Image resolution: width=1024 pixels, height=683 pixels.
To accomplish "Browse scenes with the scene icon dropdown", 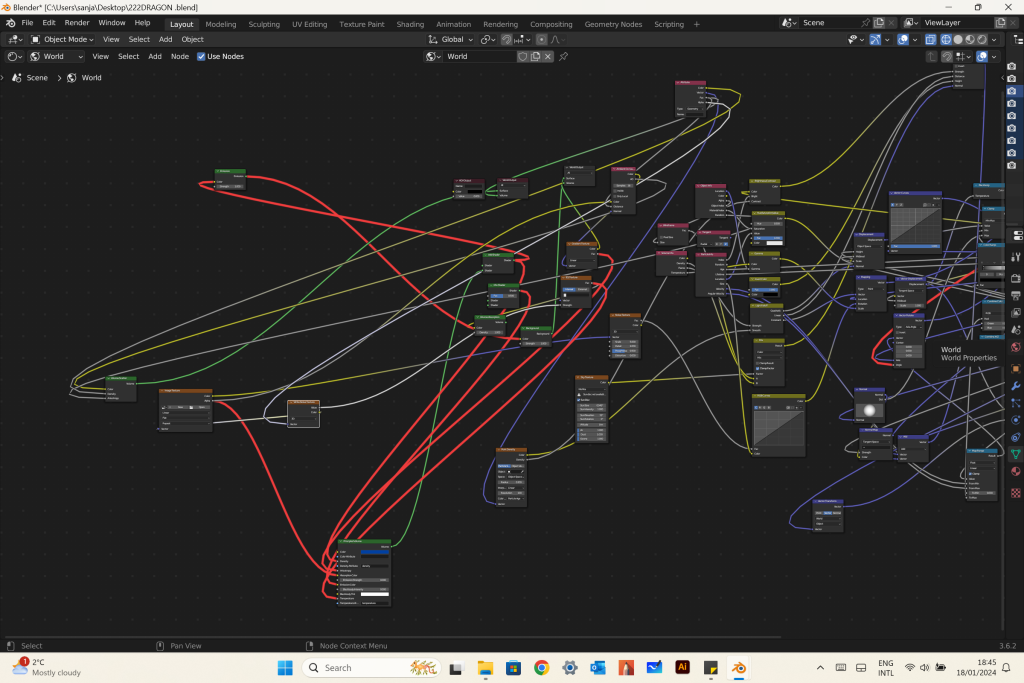I will pos(790,23).
